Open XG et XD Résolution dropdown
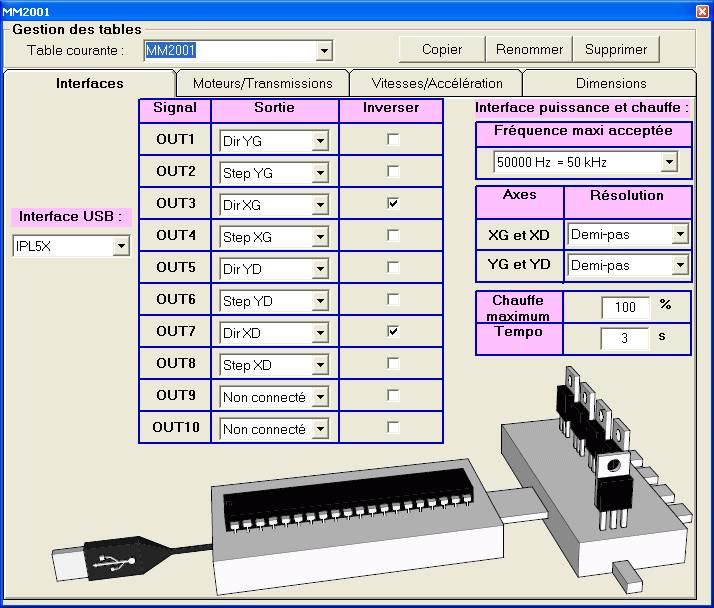The height and width of the screenshot is (608, 714). pyautogui.click(x=680, y=235)
